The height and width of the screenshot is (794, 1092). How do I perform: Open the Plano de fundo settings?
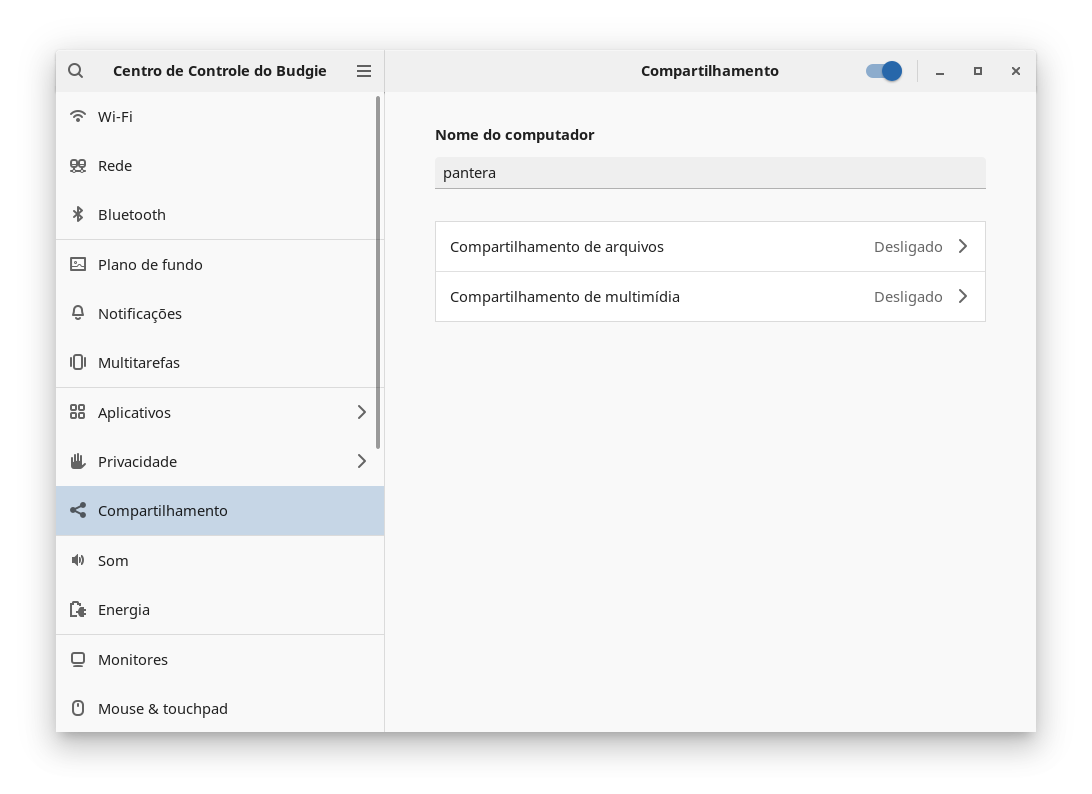[x=150, y=264]
